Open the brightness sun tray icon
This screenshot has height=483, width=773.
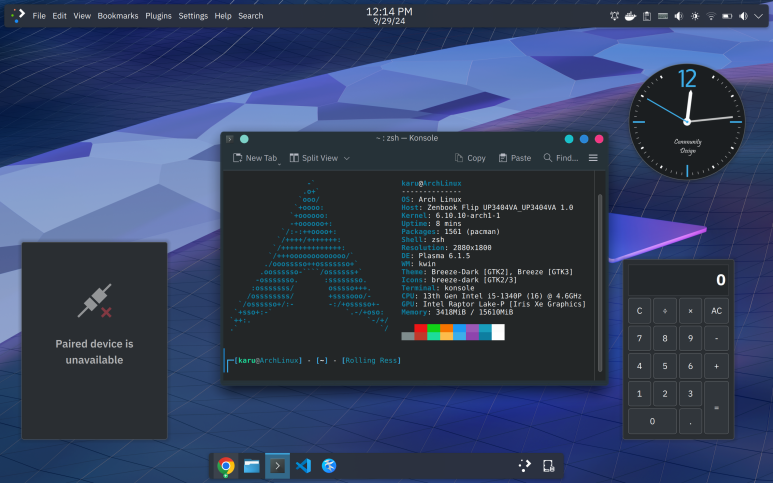point(695,16)
